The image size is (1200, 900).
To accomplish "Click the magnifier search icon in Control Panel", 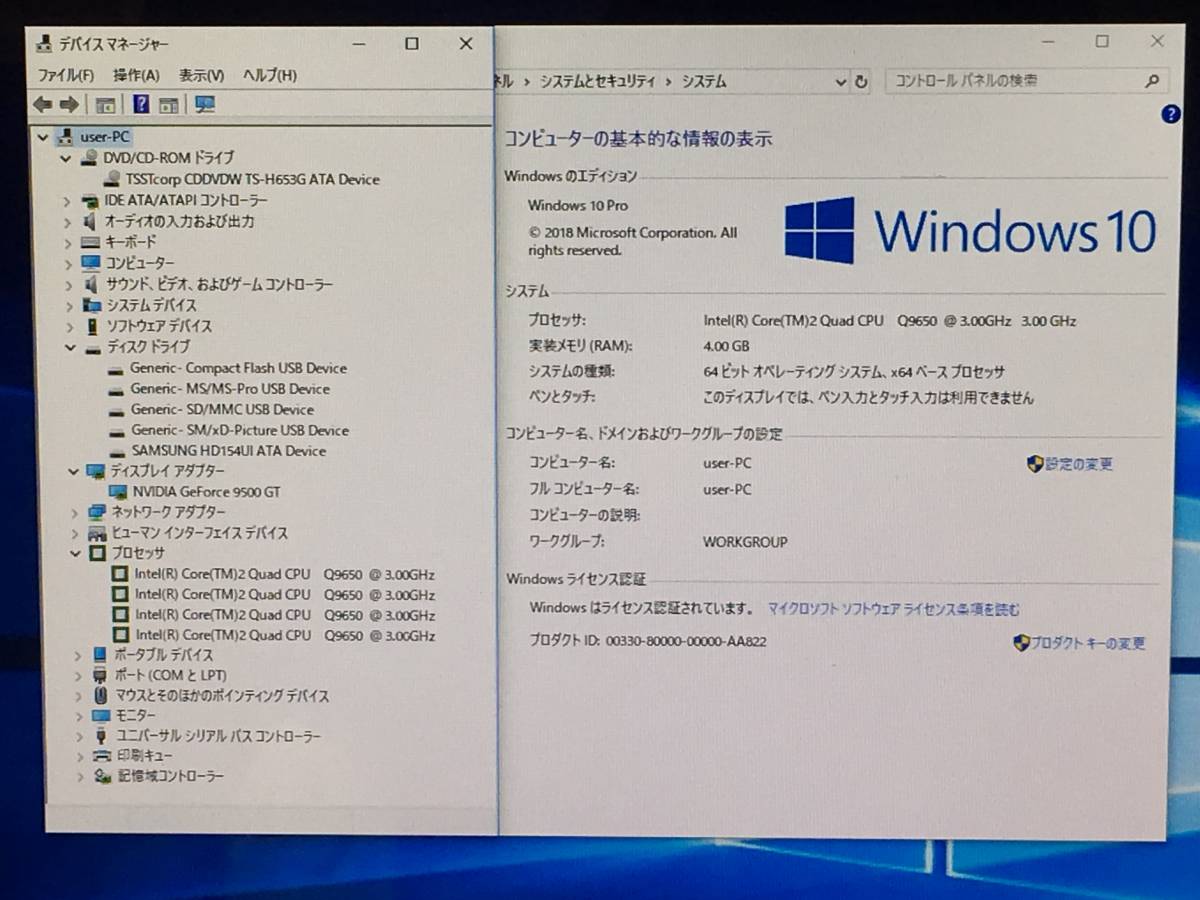I will coord(1152,81).
